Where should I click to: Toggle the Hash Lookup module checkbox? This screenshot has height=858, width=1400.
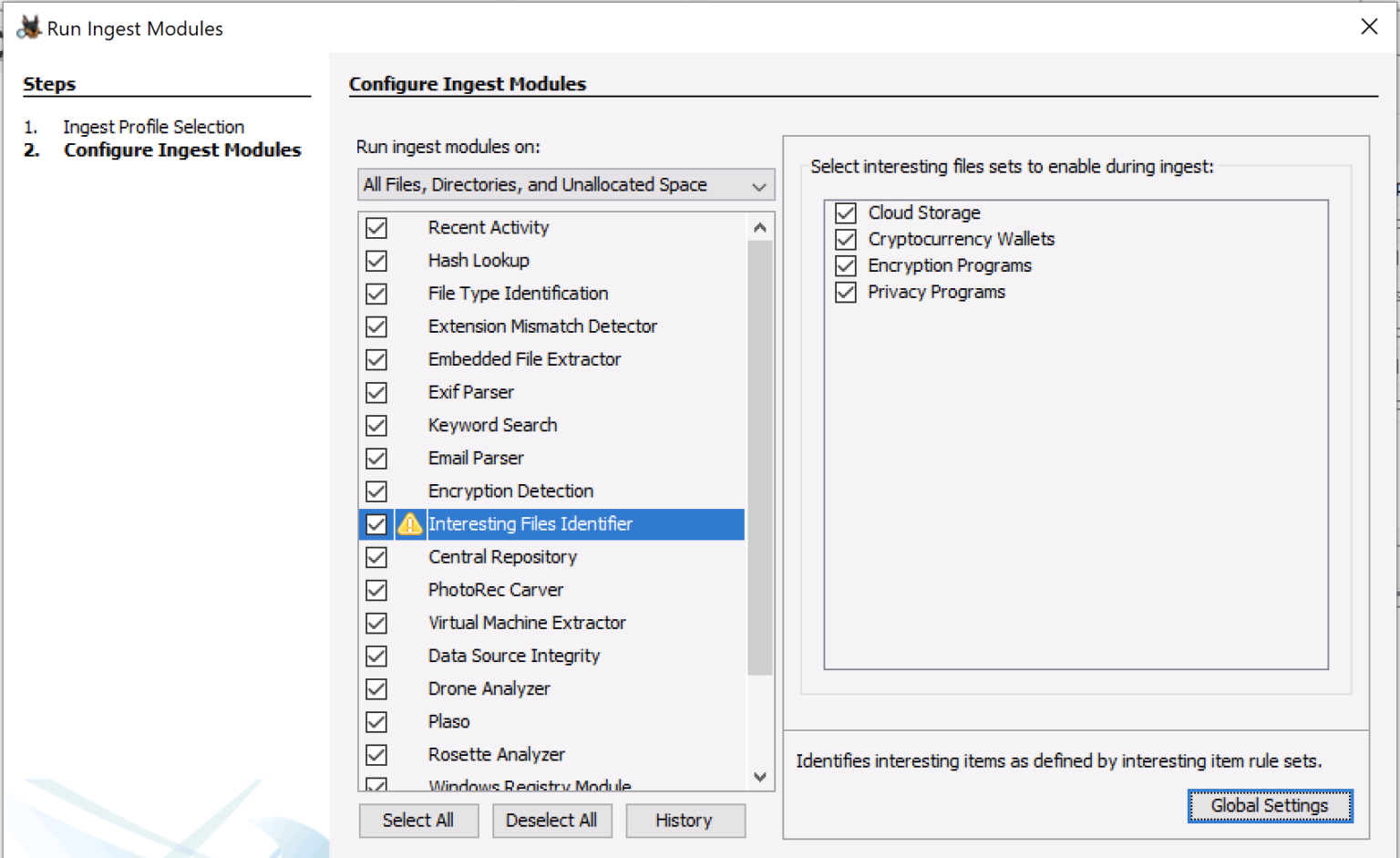[376, 261]
